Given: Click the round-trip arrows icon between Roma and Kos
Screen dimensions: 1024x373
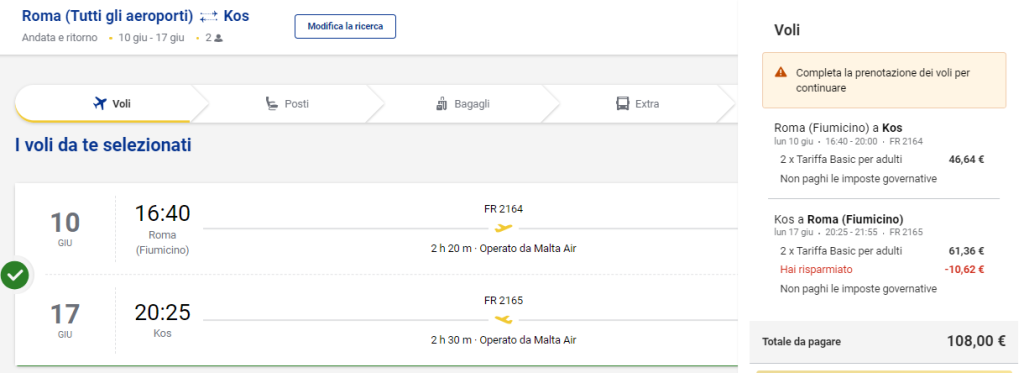Looking at the screenshot, I should tap(209, 16).
